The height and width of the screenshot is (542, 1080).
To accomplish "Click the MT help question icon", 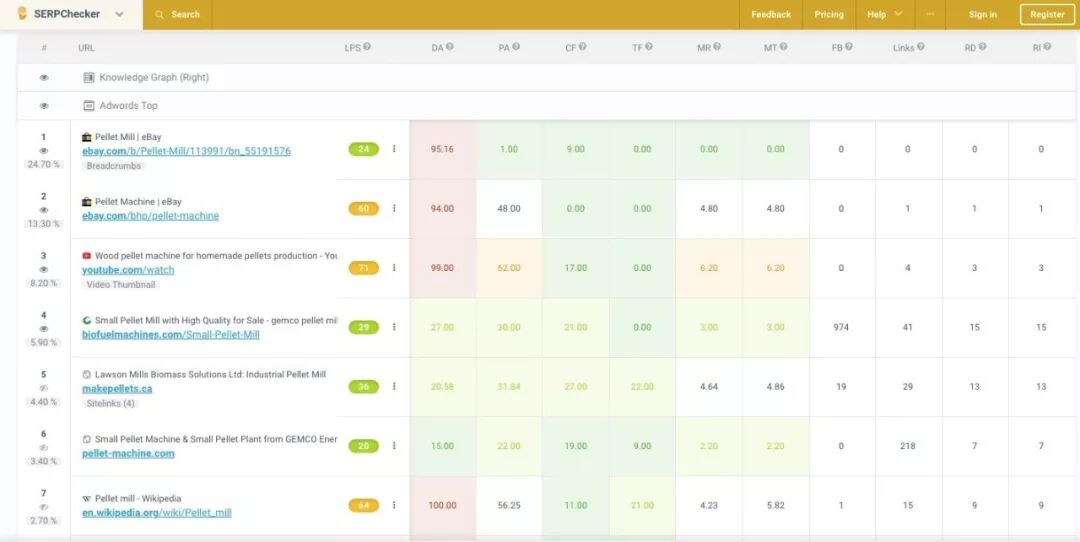I will click(x=783, y=47).
